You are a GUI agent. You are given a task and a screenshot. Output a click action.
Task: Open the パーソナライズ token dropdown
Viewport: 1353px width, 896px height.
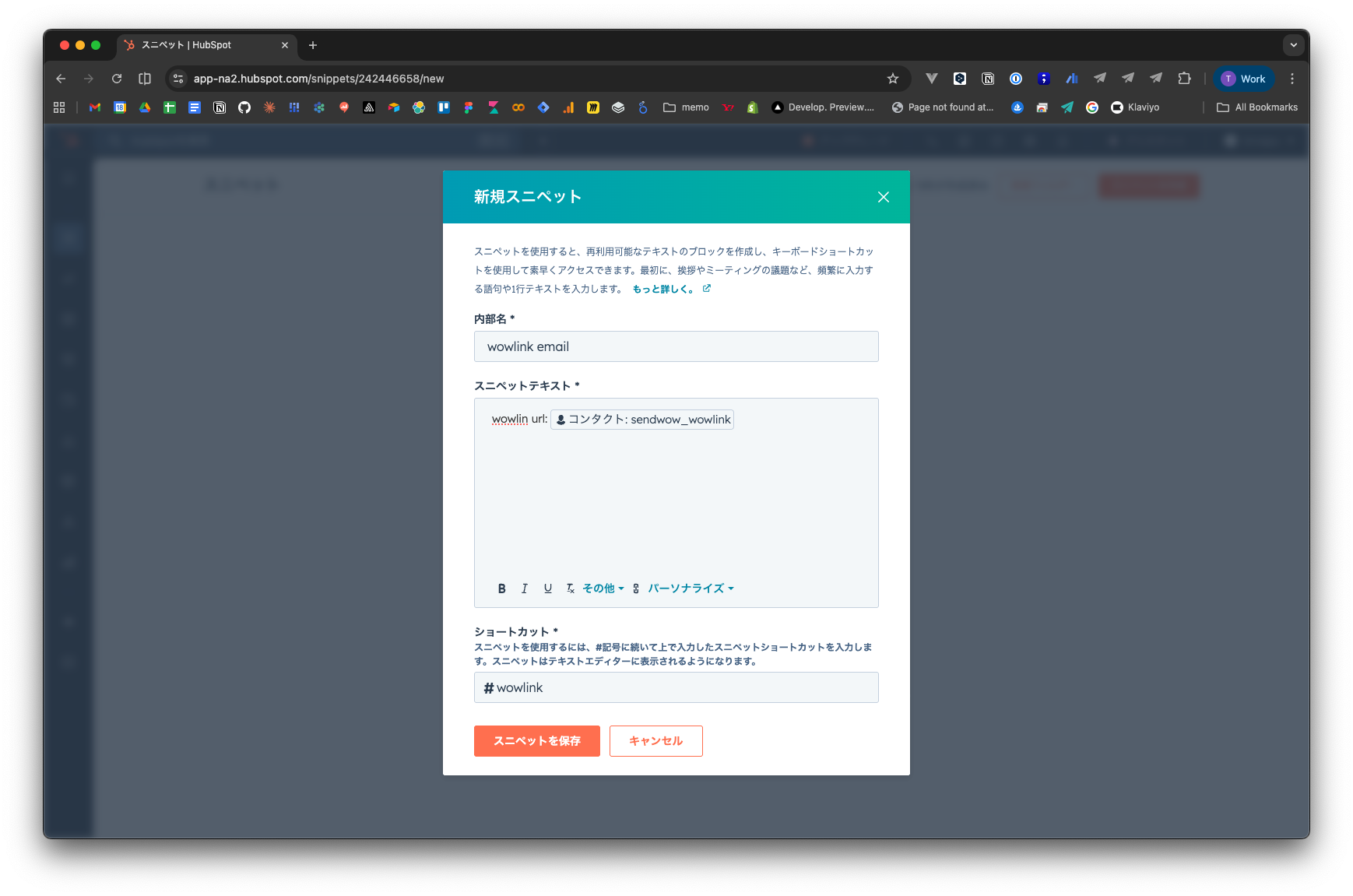pos(691,589)
